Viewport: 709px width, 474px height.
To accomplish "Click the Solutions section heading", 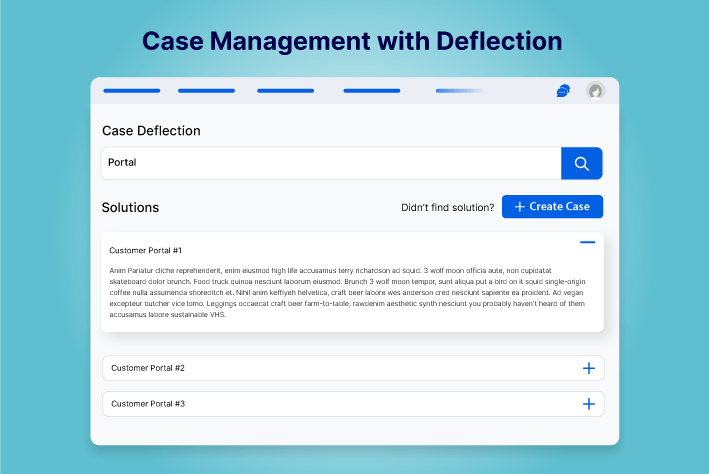I will point(130,208).
